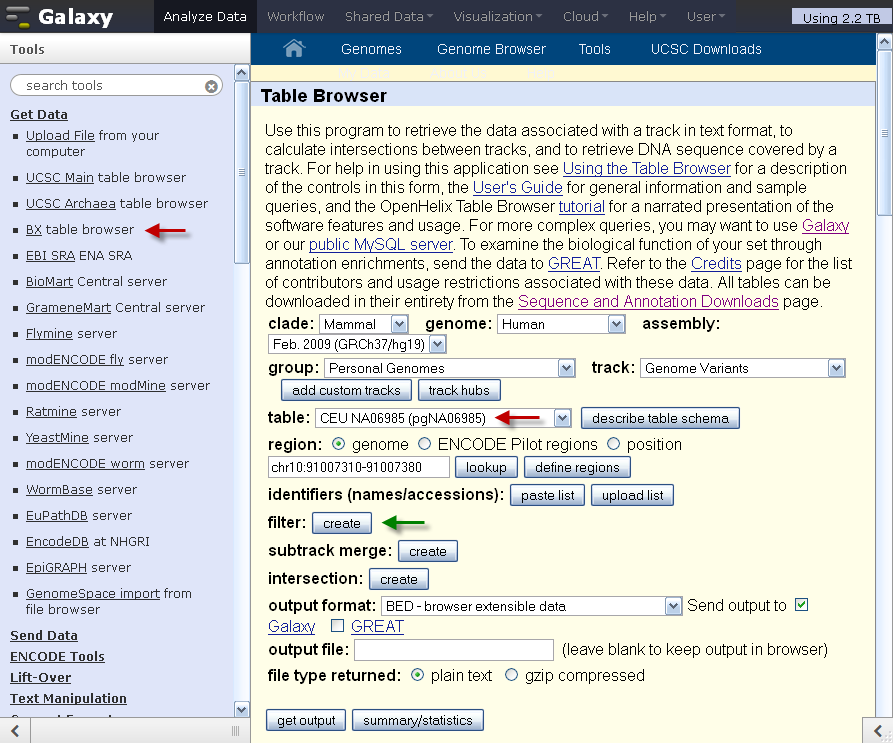Collapse the tools panel with left arrow

pos(15,730)
